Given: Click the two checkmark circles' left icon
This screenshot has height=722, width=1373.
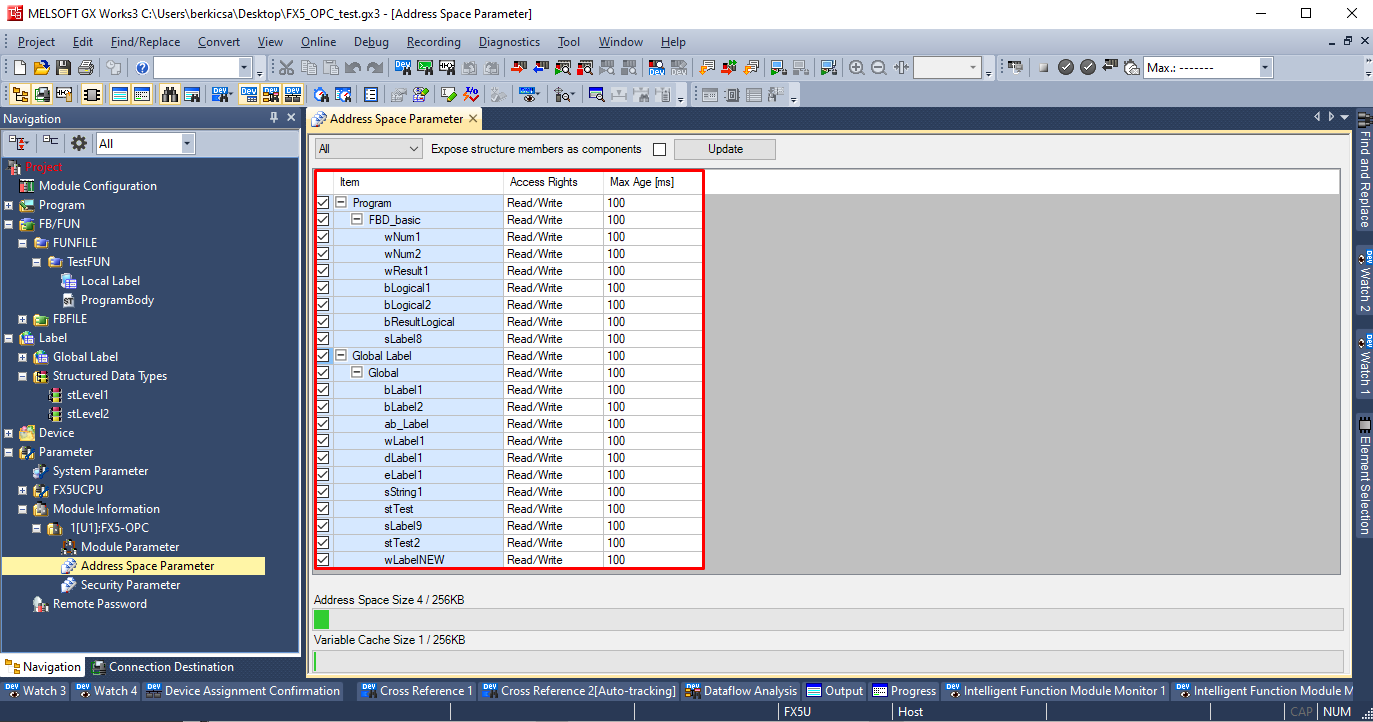Looking at the screenshot, I should 1066,67.
